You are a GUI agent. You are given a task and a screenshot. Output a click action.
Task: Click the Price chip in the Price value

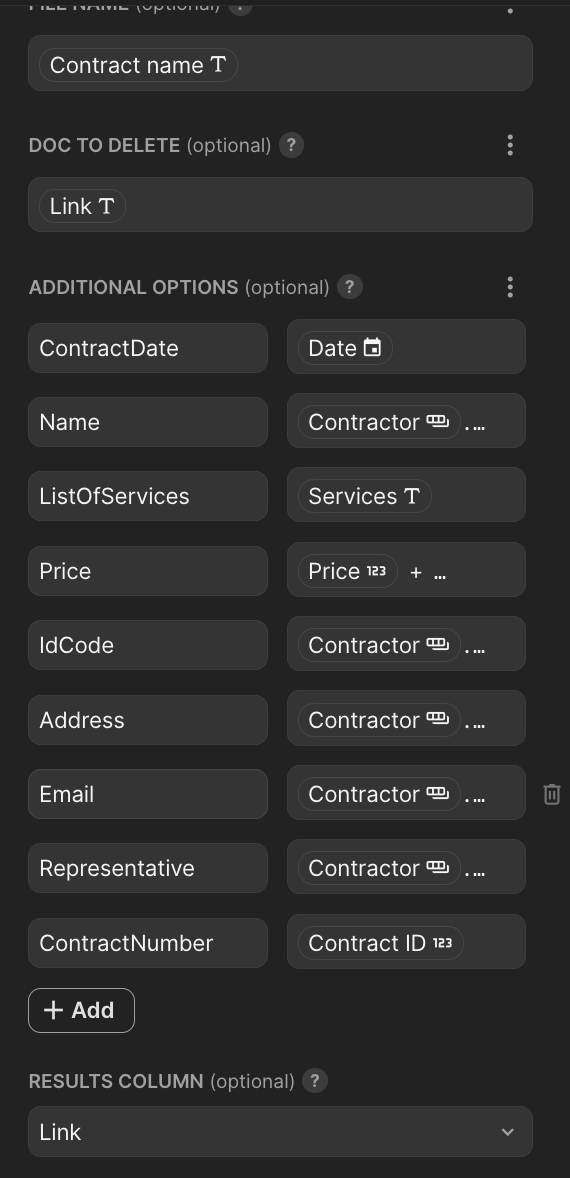click(x=348, y=572)
